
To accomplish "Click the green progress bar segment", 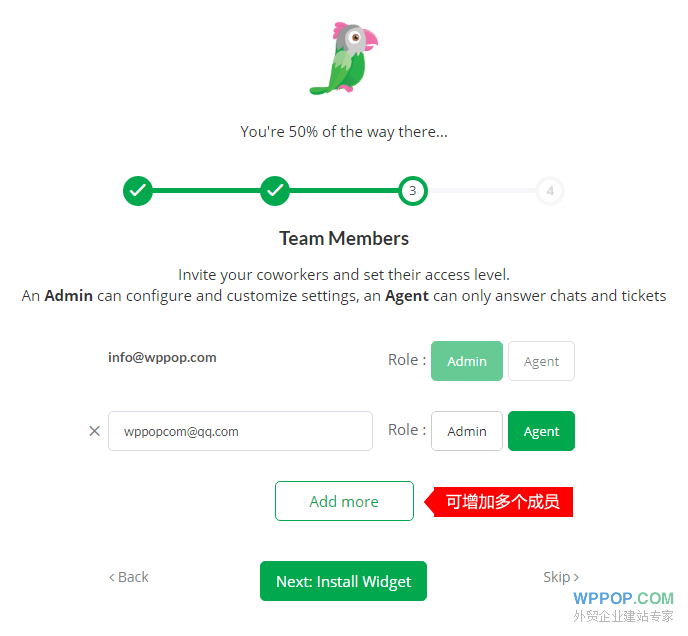I will 206,190.
